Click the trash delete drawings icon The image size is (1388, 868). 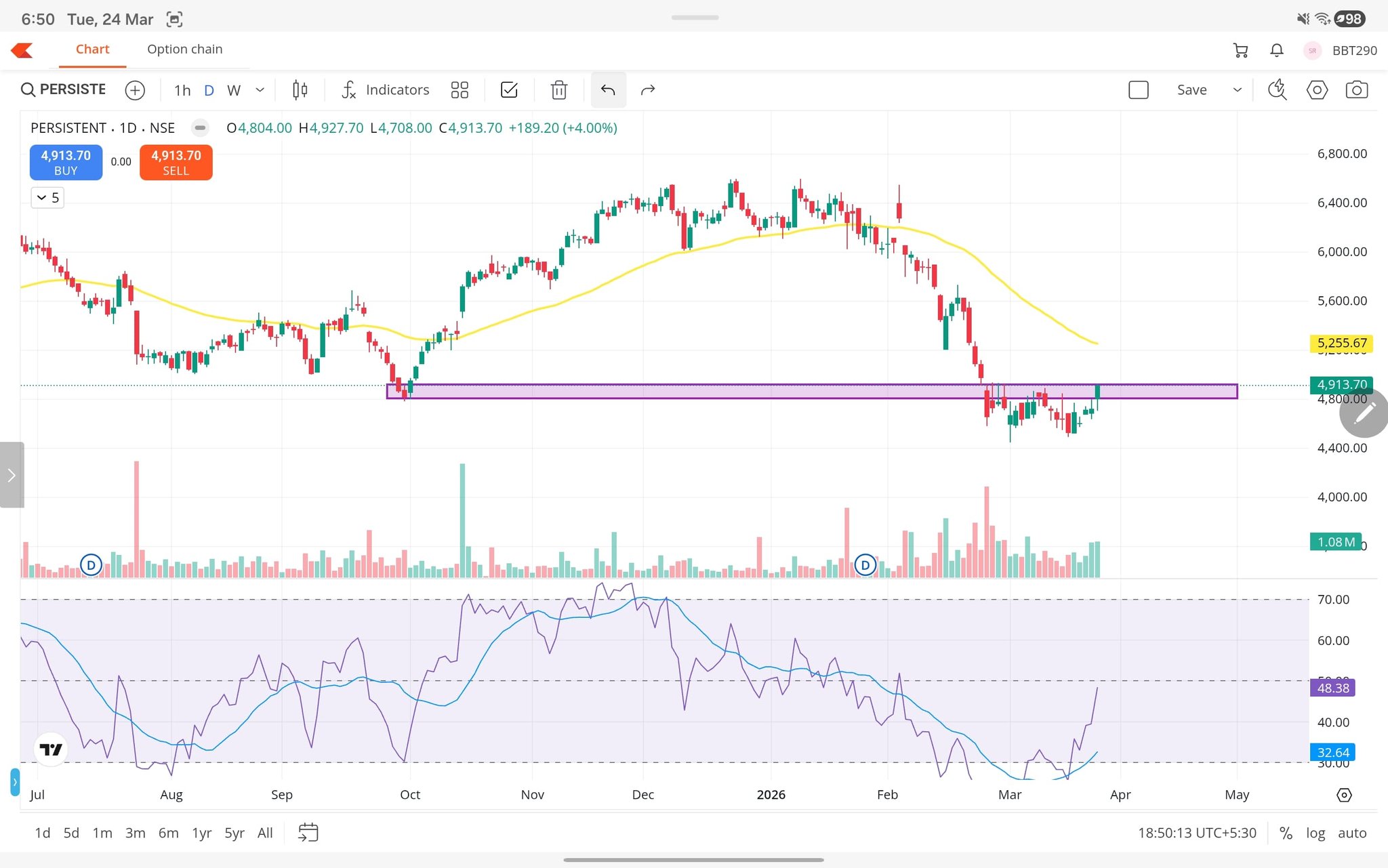558,90
